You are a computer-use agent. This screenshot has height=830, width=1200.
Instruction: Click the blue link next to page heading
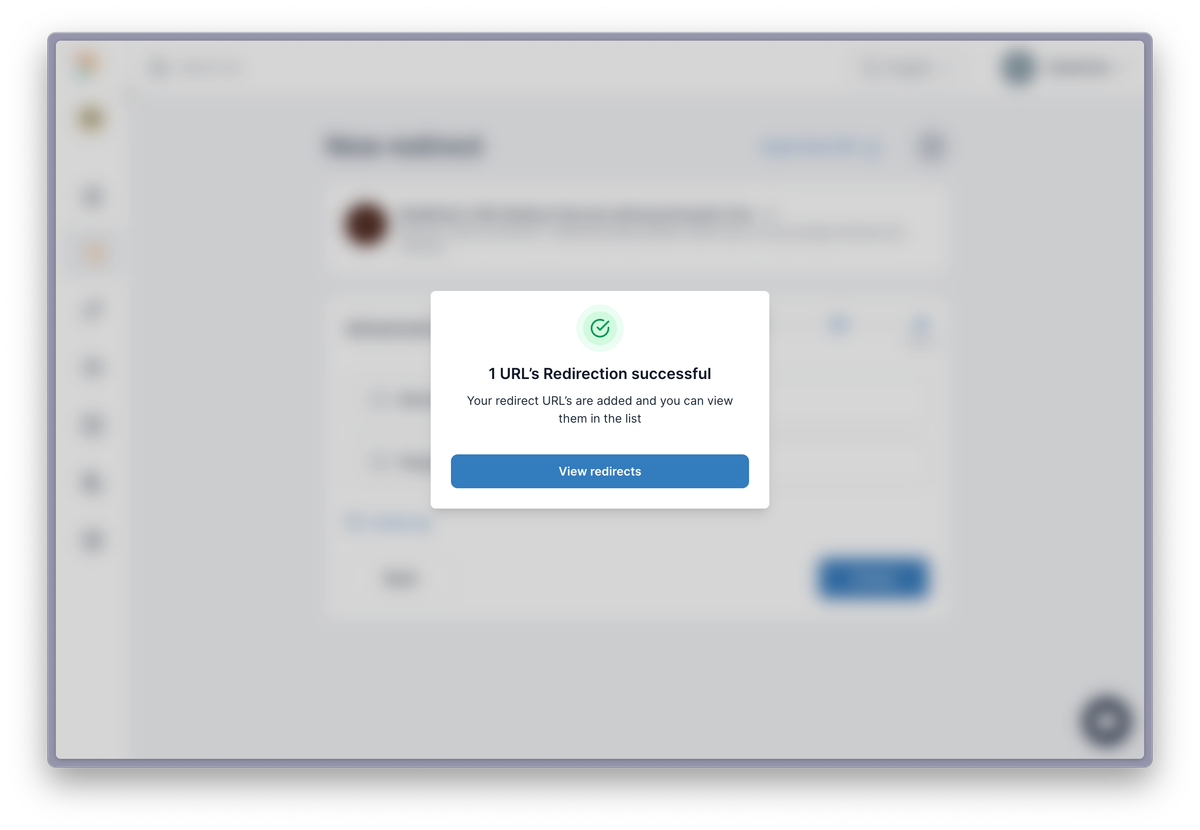tap(821, 147)
